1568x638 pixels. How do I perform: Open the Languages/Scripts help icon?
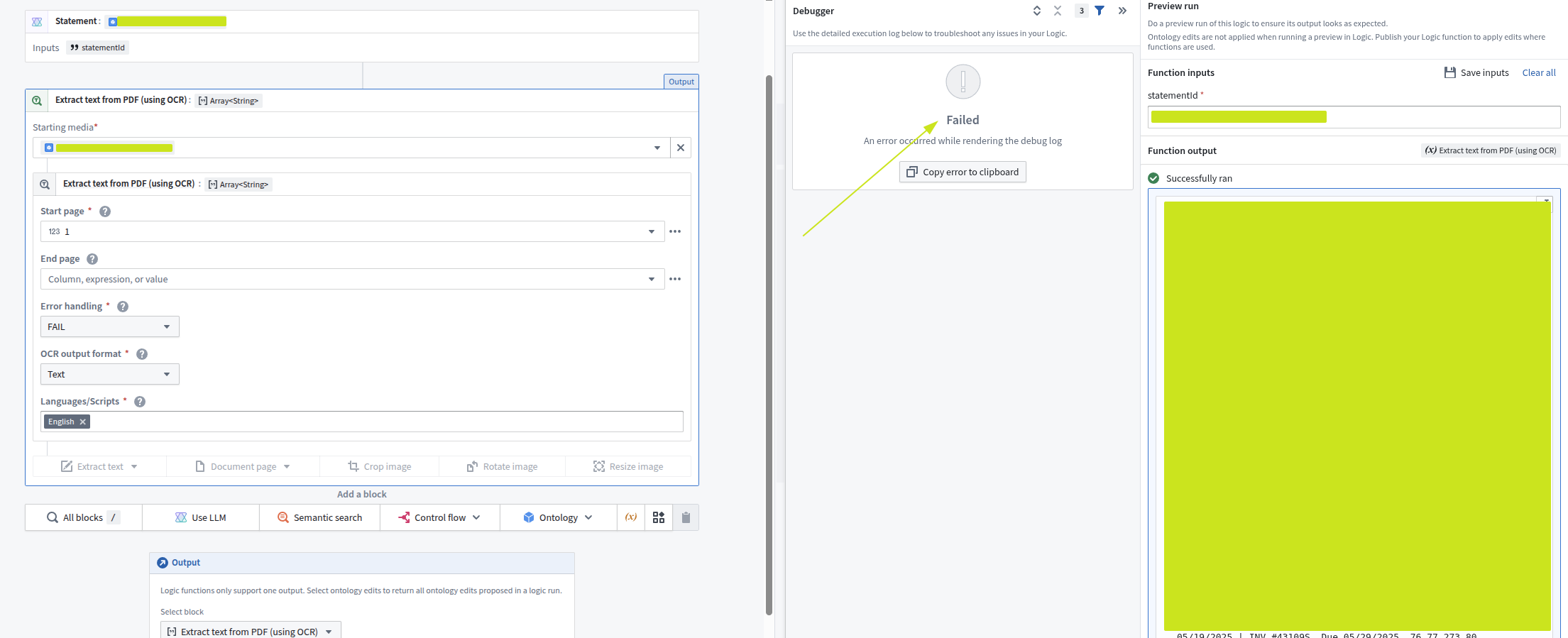tap(140, 402)
